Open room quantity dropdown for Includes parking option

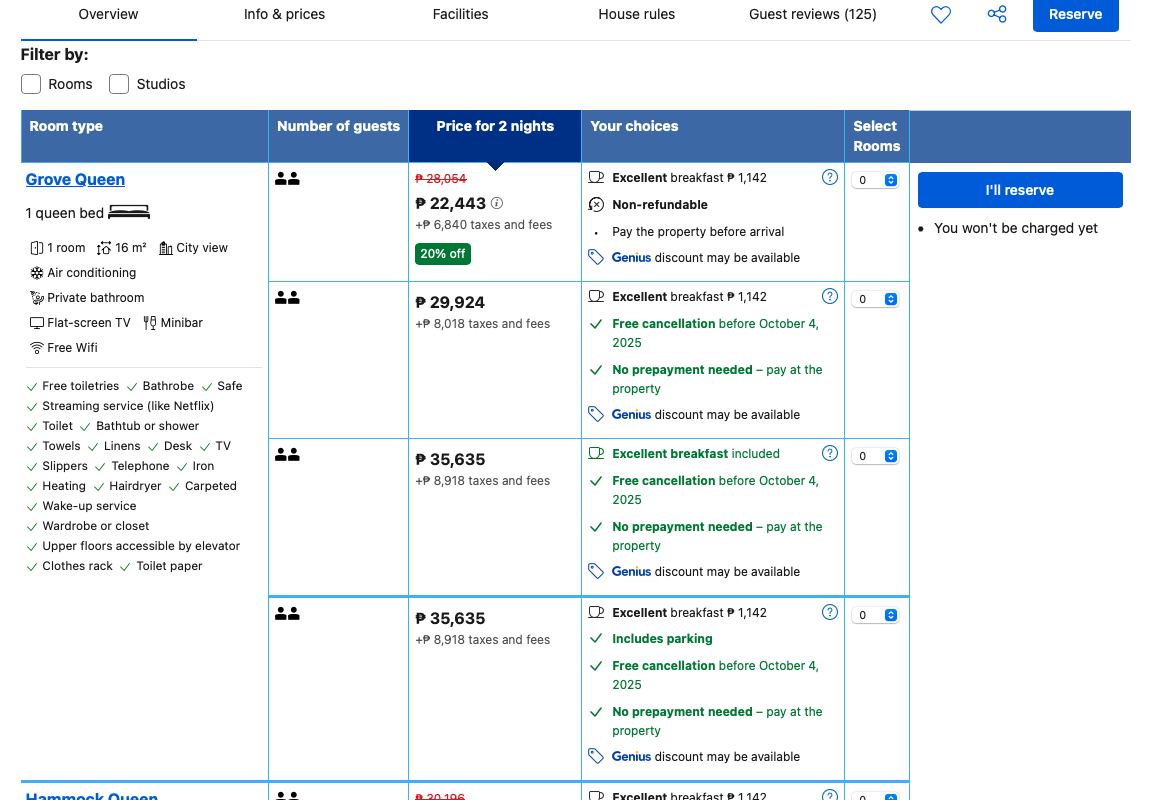(x=876, y=615)
